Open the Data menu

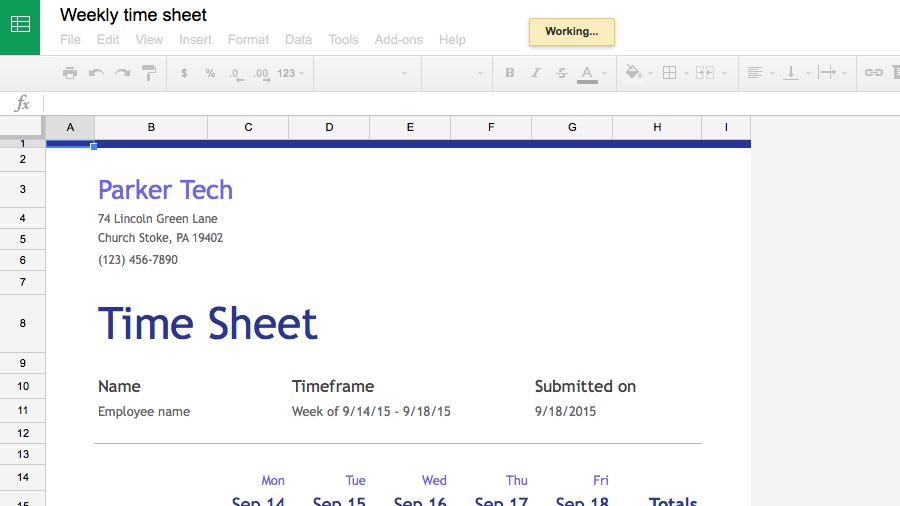pos(298,40)
